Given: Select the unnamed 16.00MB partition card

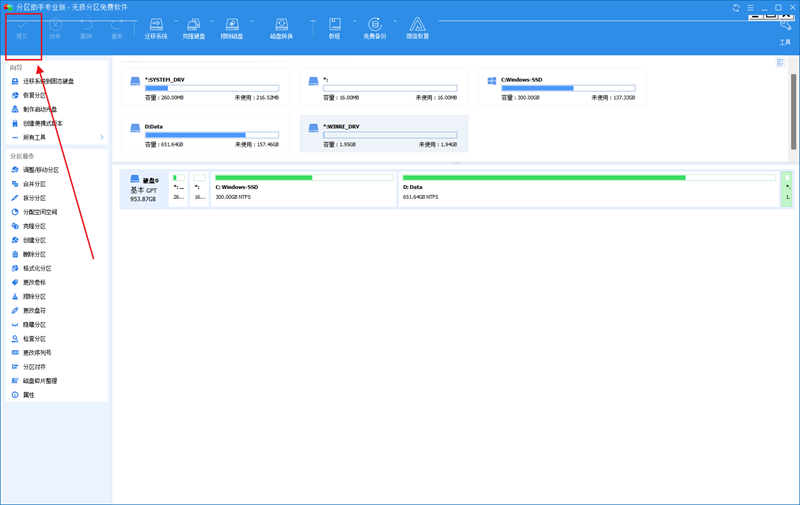Looking at the screenshot, I should click(384, 87).
